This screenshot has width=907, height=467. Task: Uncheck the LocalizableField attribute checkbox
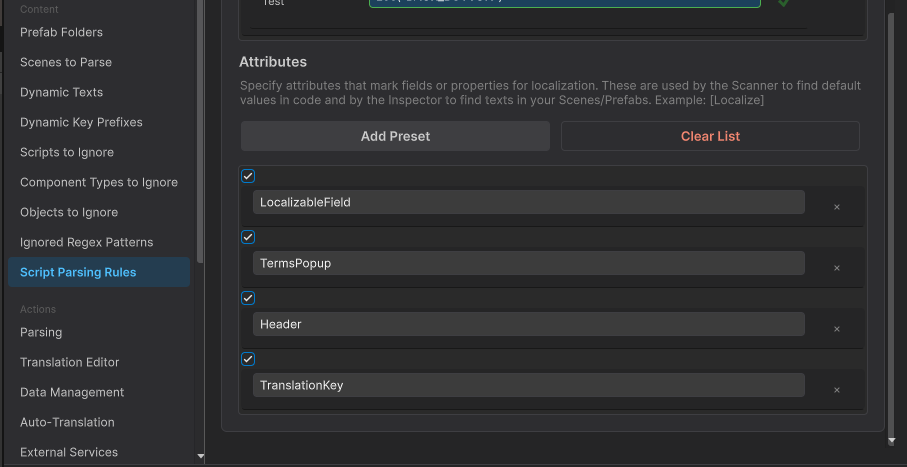[248, 176]
